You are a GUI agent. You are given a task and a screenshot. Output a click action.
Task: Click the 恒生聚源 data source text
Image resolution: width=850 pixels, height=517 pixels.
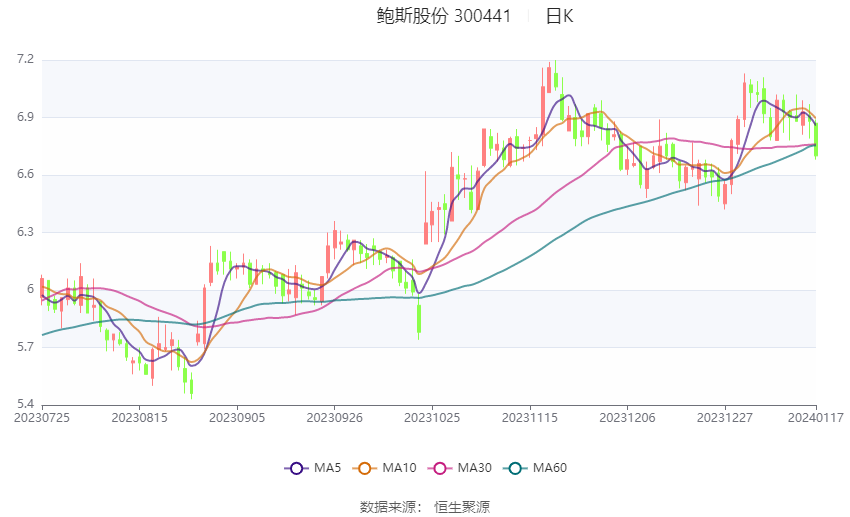(x=462, y=507)
